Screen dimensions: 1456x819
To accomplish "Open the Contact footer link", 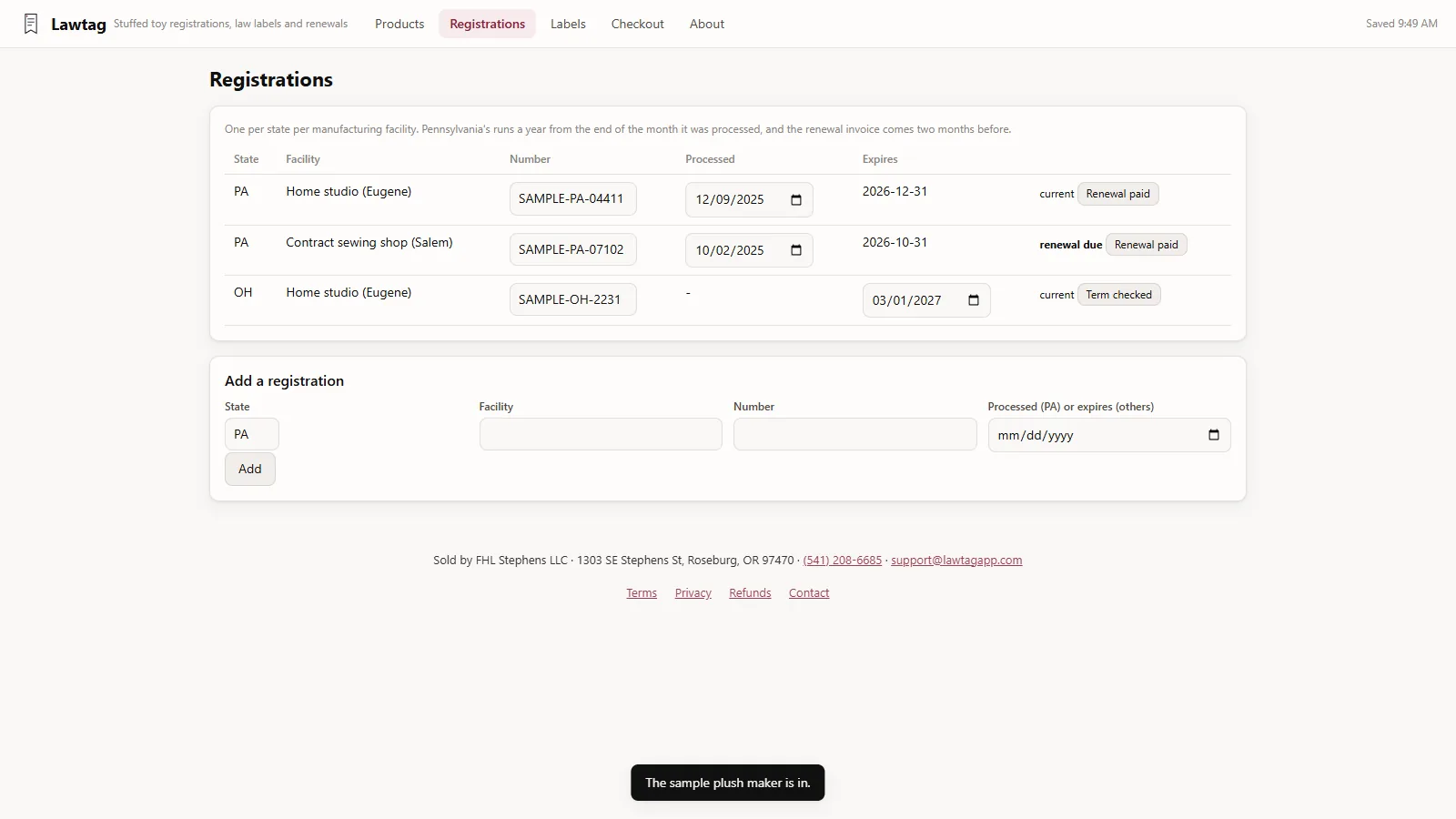I will coord(809,593).
